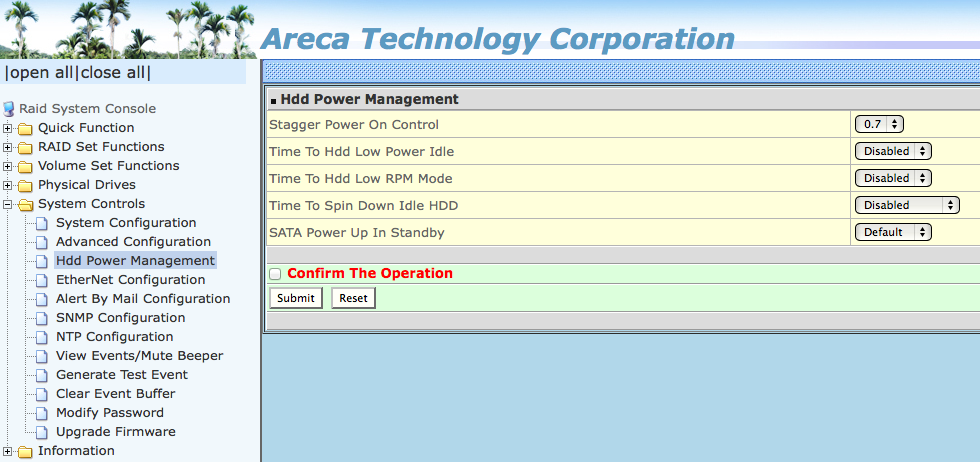Open System Configuration page
Image resolution: width=980 pixels, height=462 pixels.
click(x=126, y=223)
